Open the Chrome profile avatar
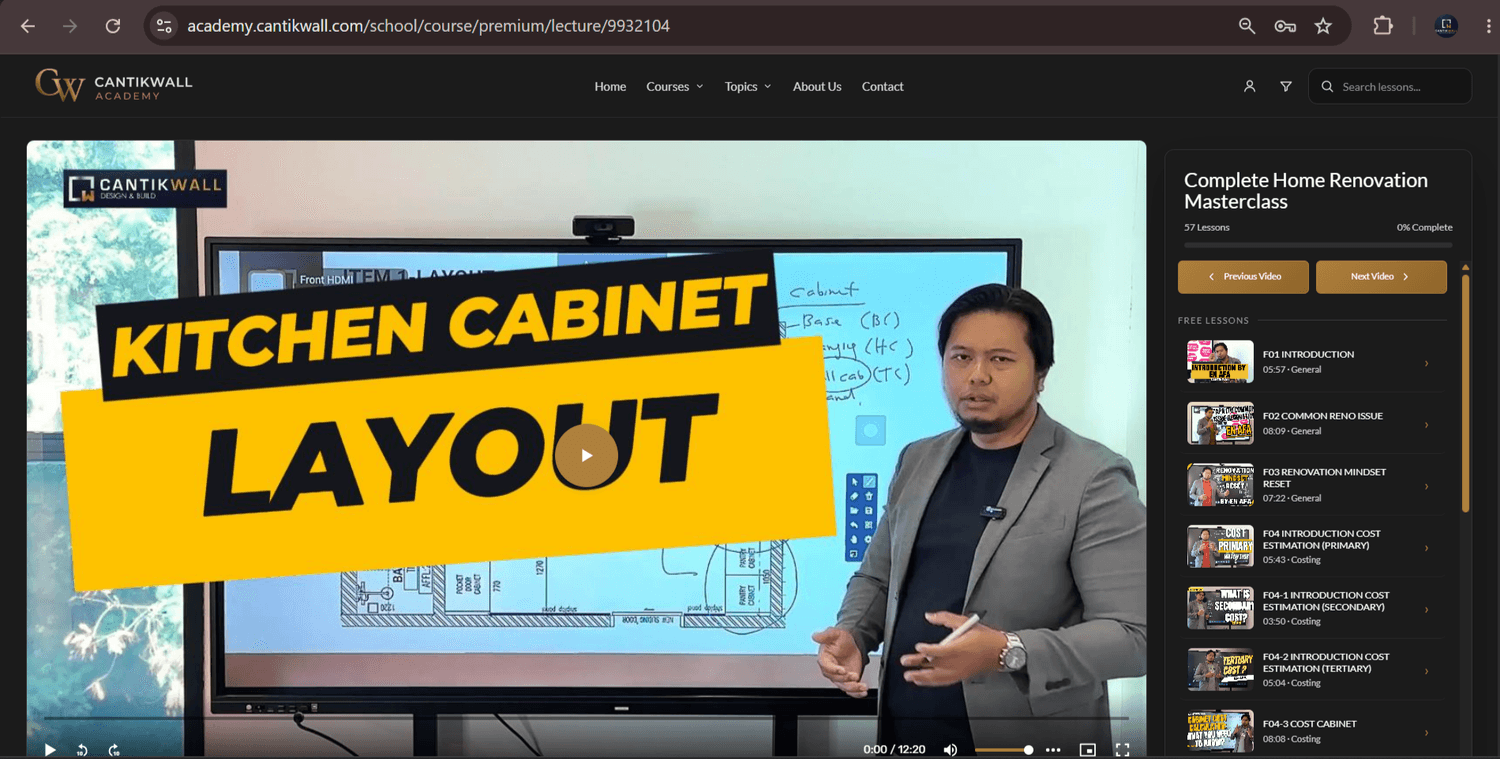 [x=1446, y=26]
